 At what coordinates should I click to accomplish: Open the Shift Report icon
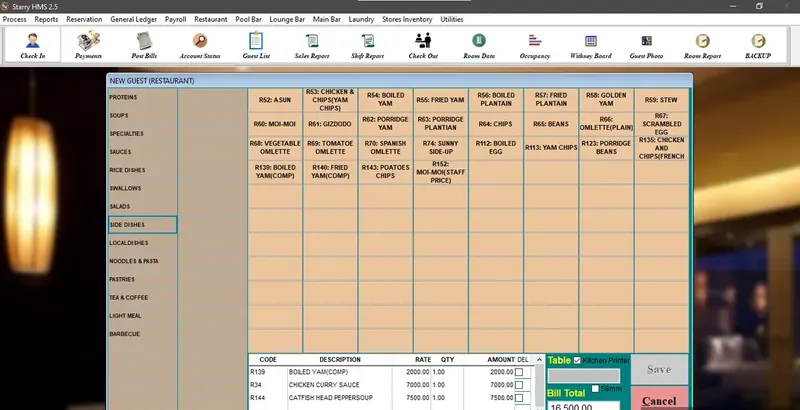(x=367, y=45)
